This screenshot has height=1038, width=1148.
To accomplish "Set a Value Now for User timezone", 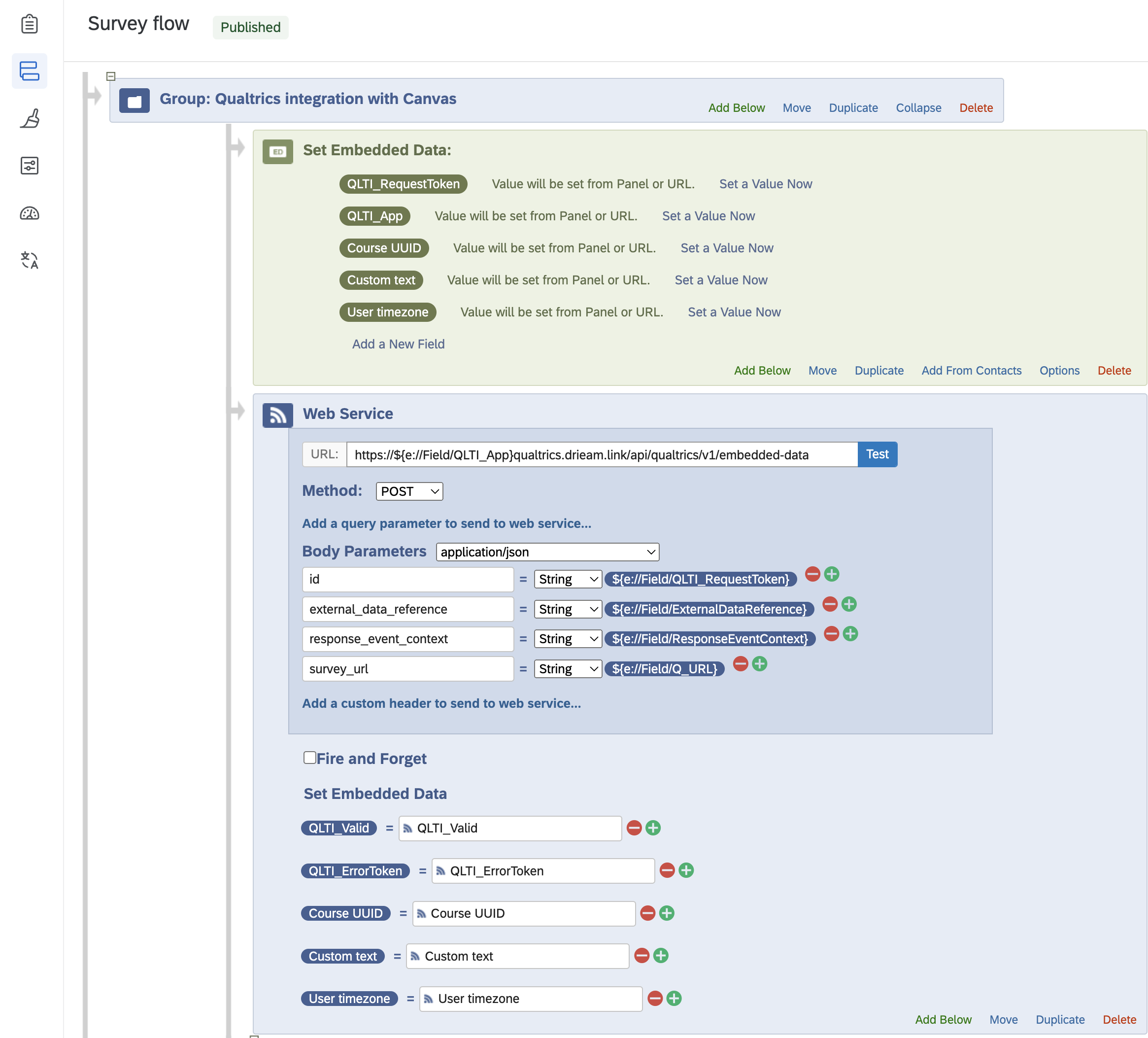I will point(734,312).
